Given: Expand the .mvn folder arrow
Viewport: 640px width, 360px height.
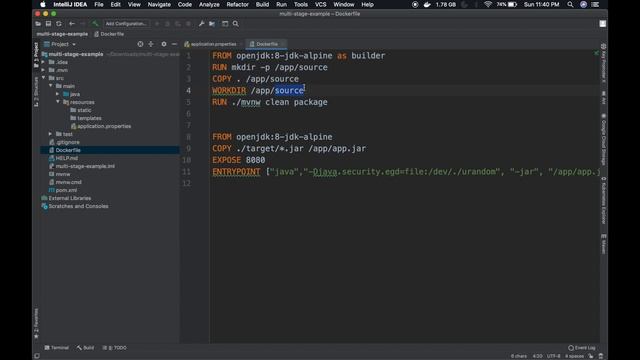Looking at the screenshot, I should [x=43, y=70].
